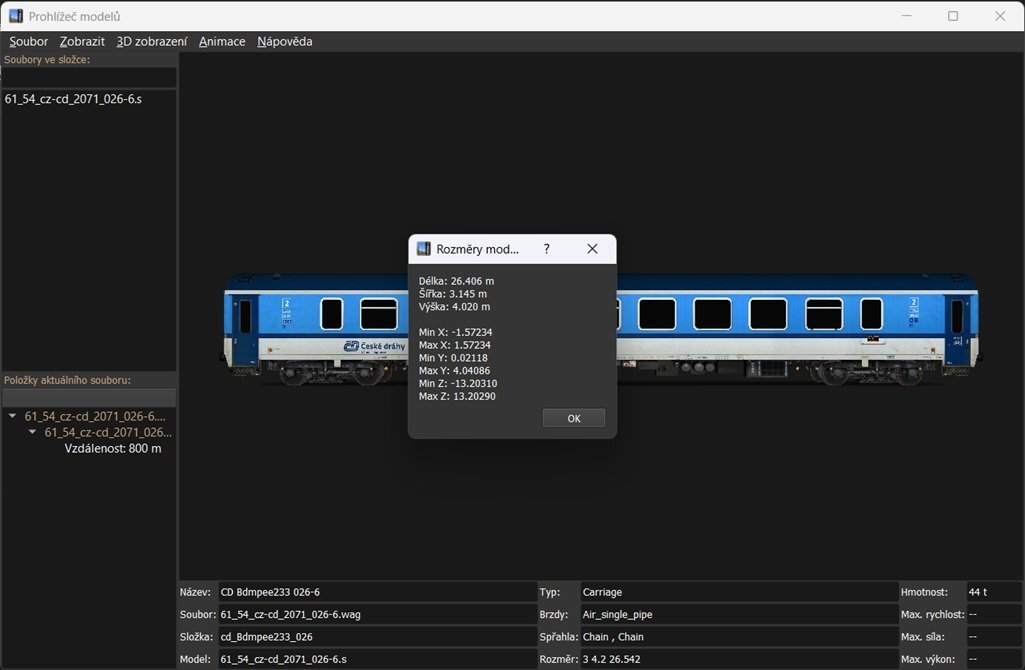
Task: Click the Min X: -1.57234 value
Action: tap(456, 332)
